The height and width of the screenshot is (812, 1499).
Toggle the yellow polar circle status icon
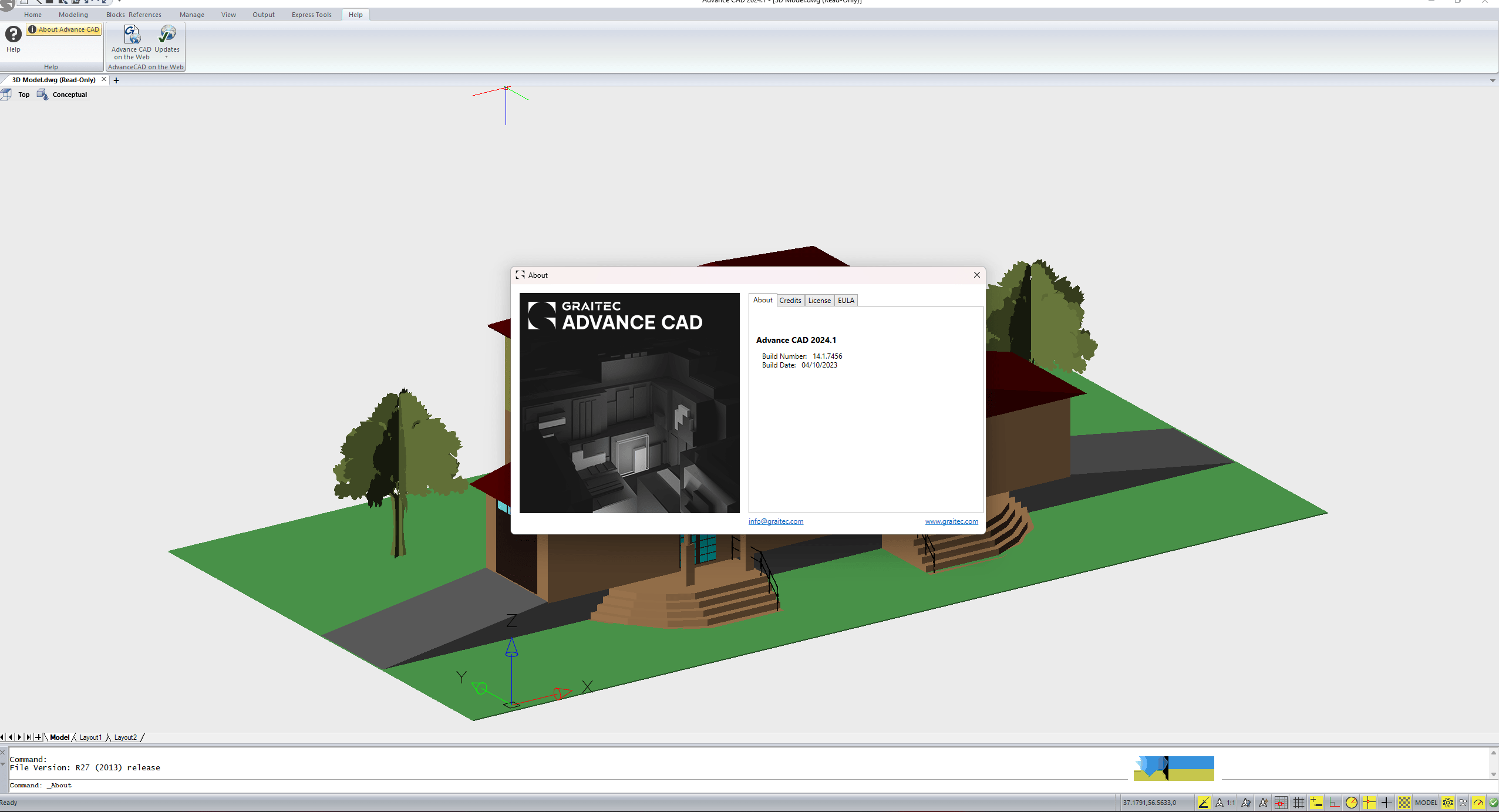(x=1352, y=803)
